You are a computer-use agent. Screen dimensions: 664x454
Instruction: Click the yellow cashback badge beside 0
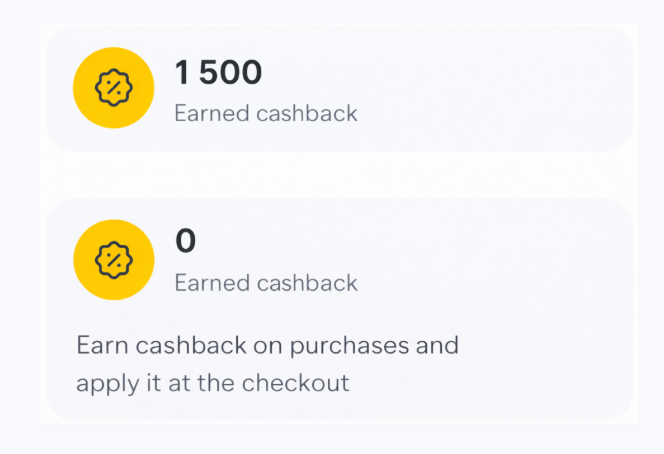(x=113, y=260)
